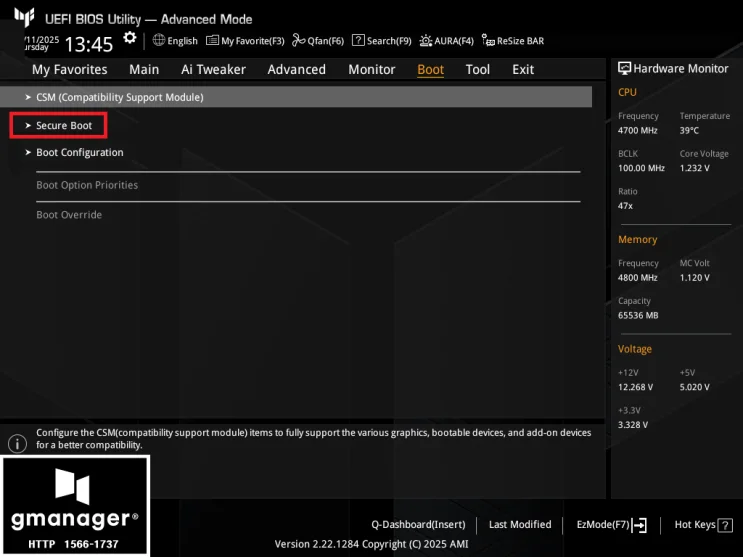Open AURA(F4) lighting icon
The image size is (743, 557).
pyautogui.click(x=426, y=41)
